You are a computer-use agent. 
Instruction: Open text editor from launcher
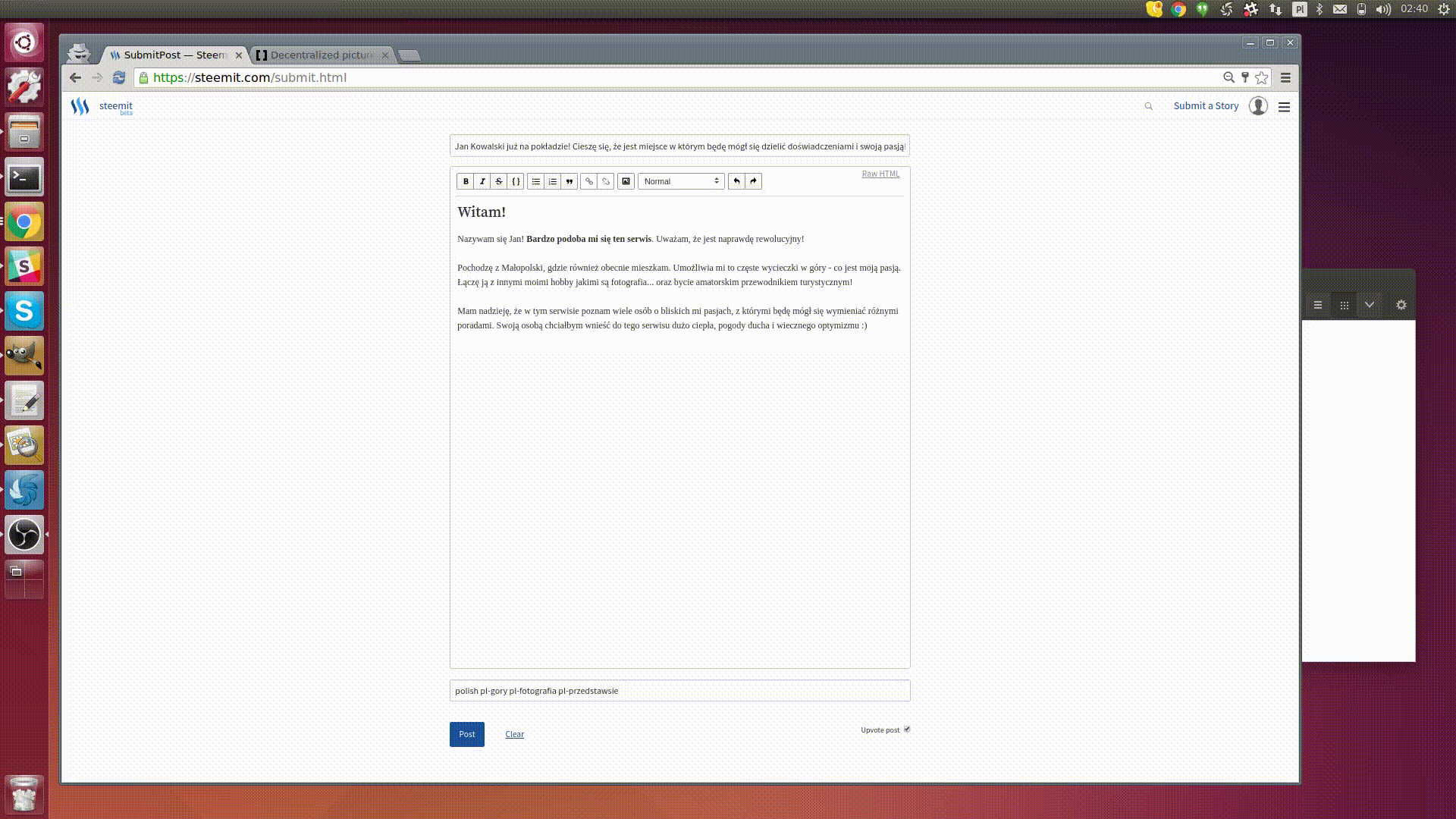point(24,401)
